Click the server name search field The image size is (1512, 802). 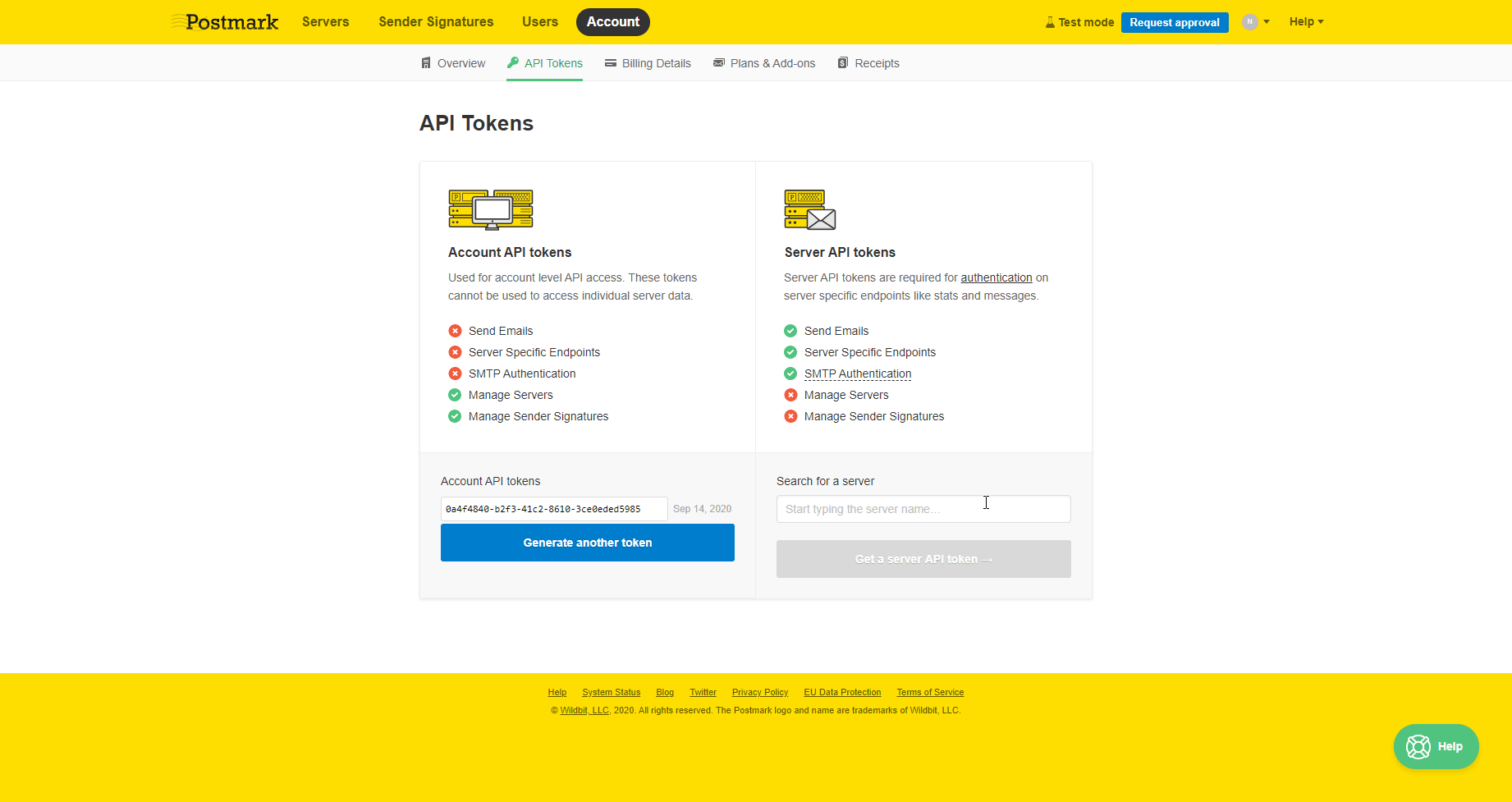pos(923,509)
